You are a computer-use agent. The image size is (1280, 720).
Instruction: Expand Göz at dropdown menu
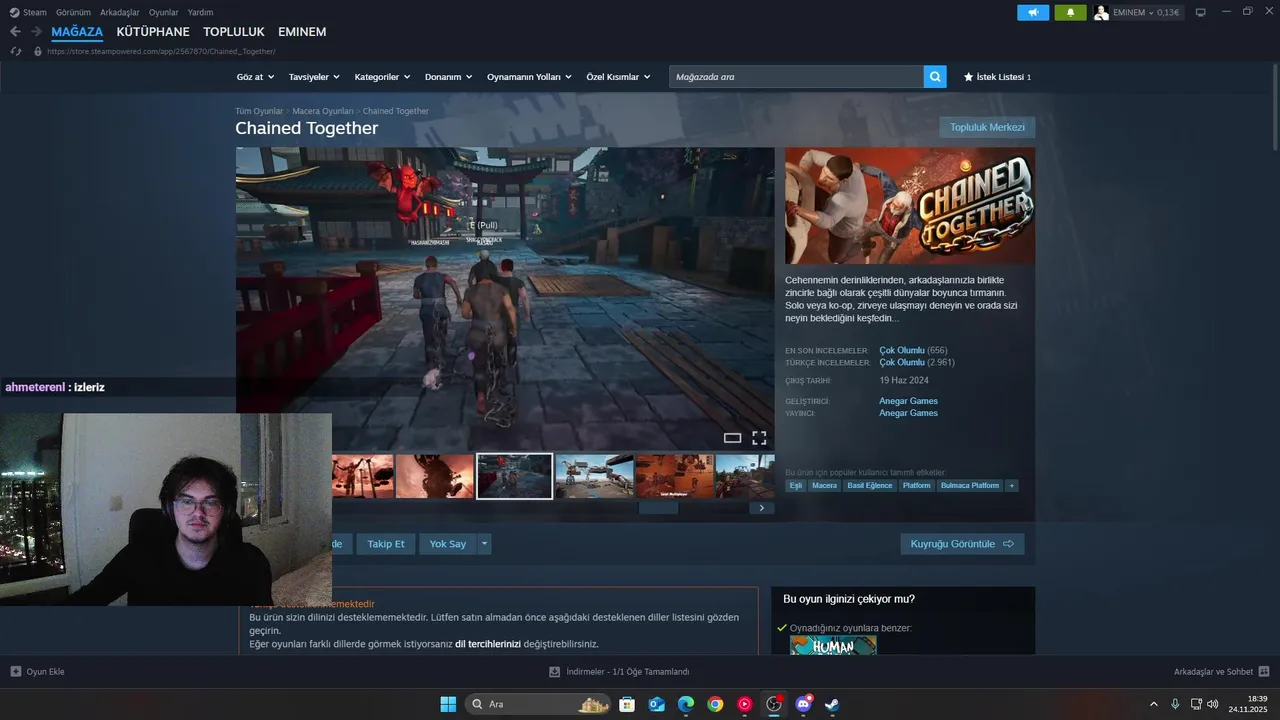[x=255, y=77]
